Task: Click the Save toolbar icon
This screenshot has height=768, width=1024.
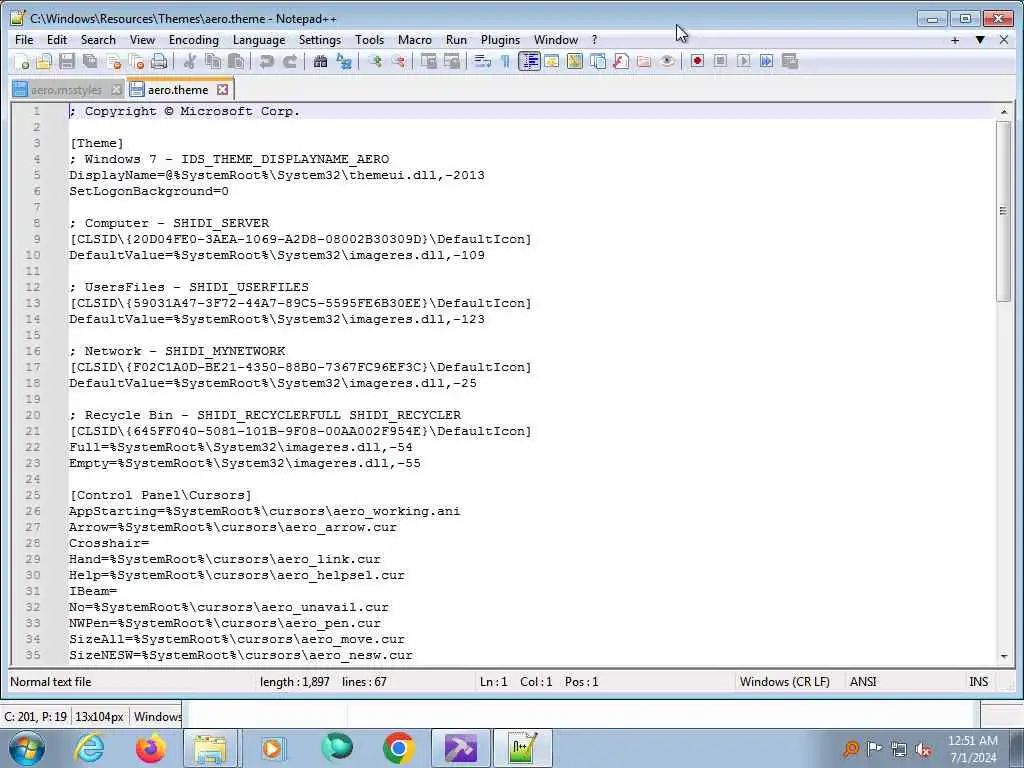Action: [x=67, y=61]
